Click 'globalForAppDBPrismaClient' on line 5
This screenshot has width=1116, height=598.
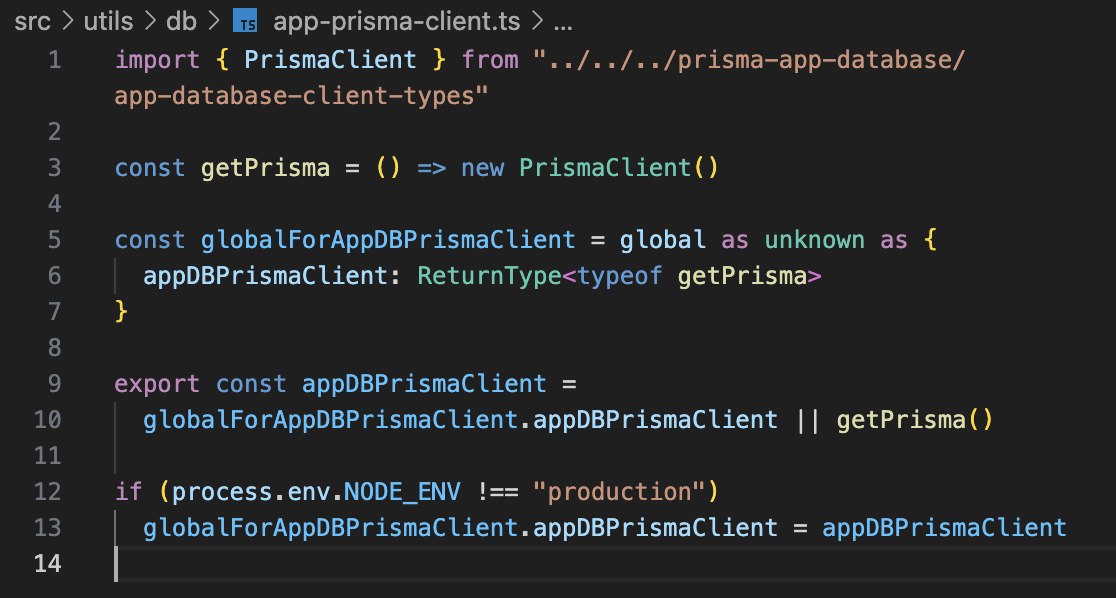point(388,240)
